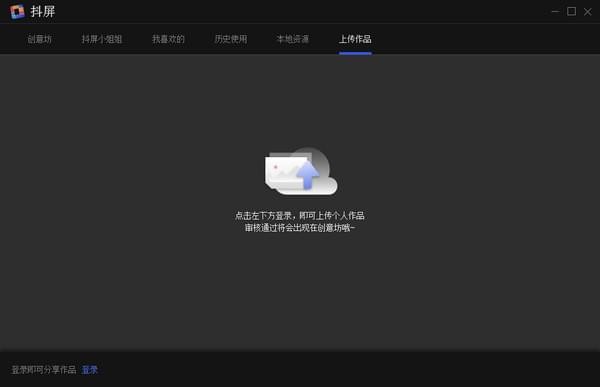
Task: Click the blue 登录 link at the bottom
Action: tap(90, 370)
